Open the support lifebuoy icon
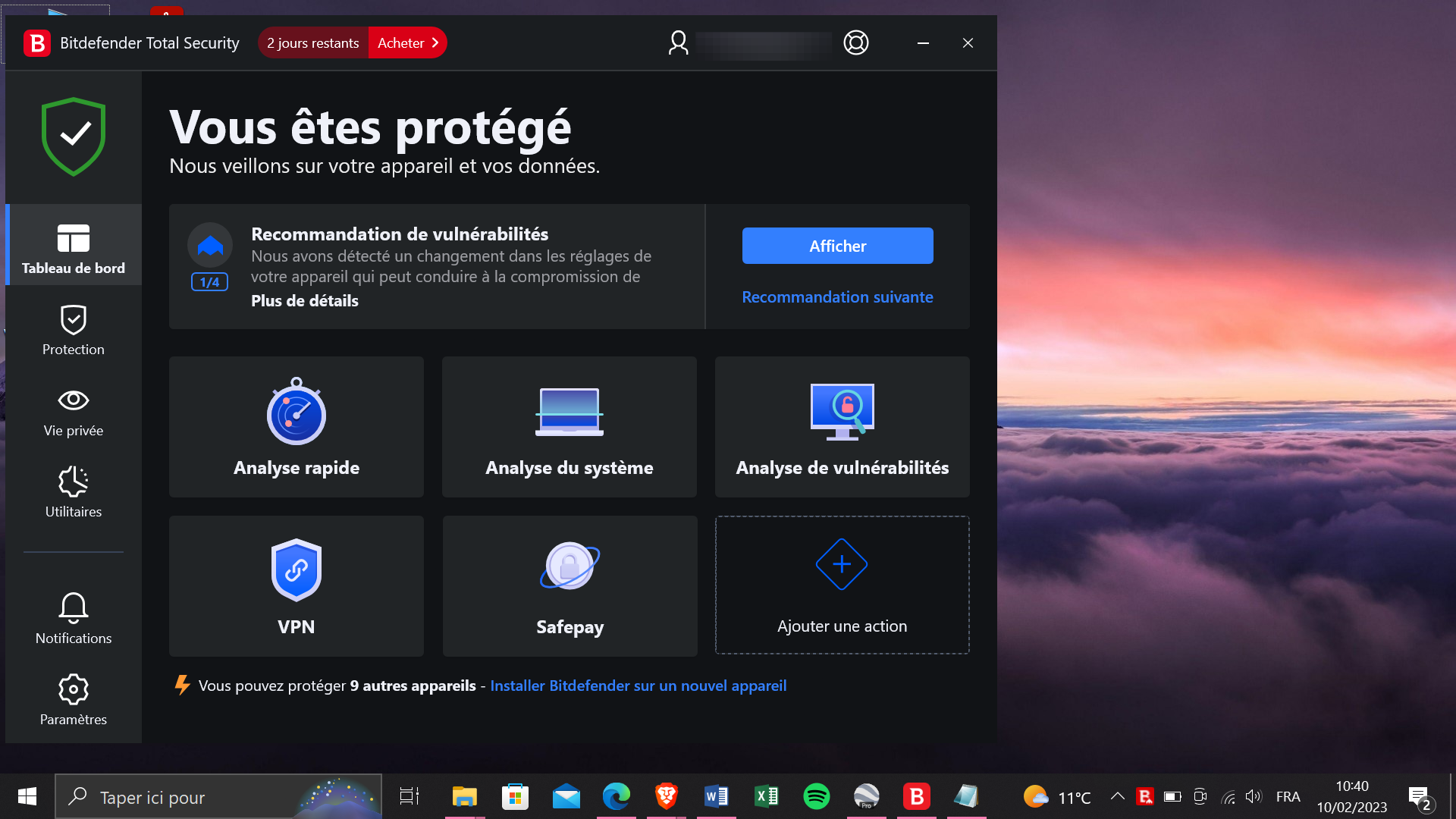 tap(856, 43)
